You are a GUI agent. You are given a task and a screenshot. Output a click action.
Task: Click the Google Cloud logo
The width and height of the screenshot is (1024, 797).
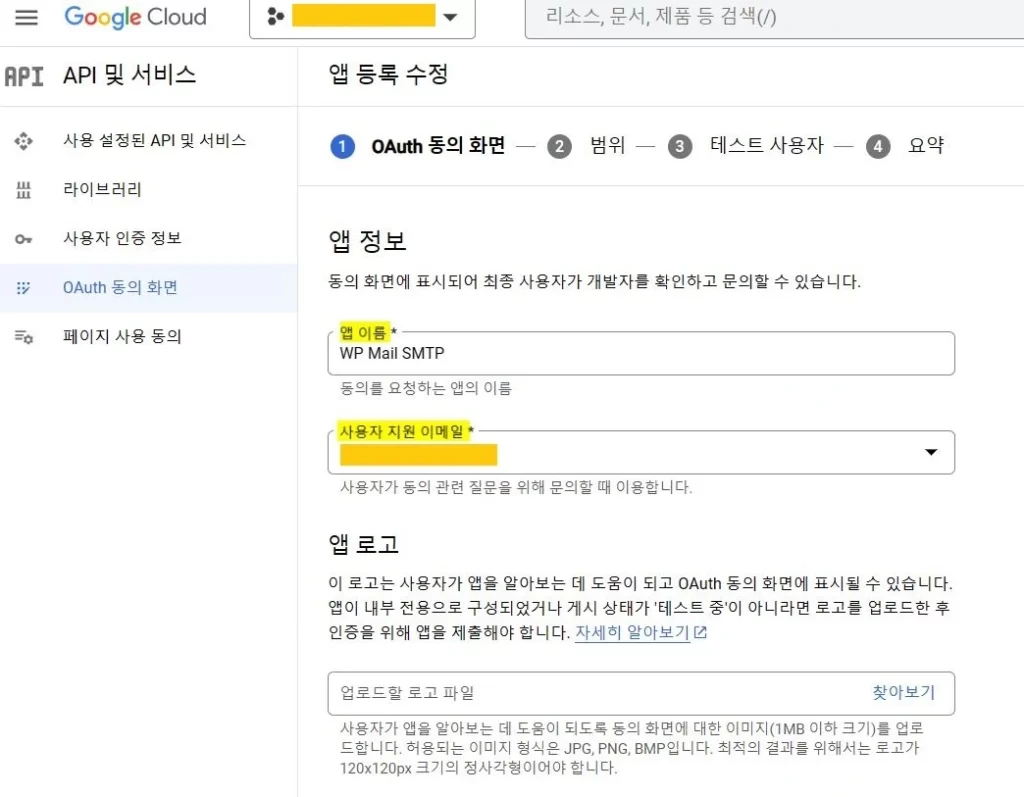[x=135, y=17]
